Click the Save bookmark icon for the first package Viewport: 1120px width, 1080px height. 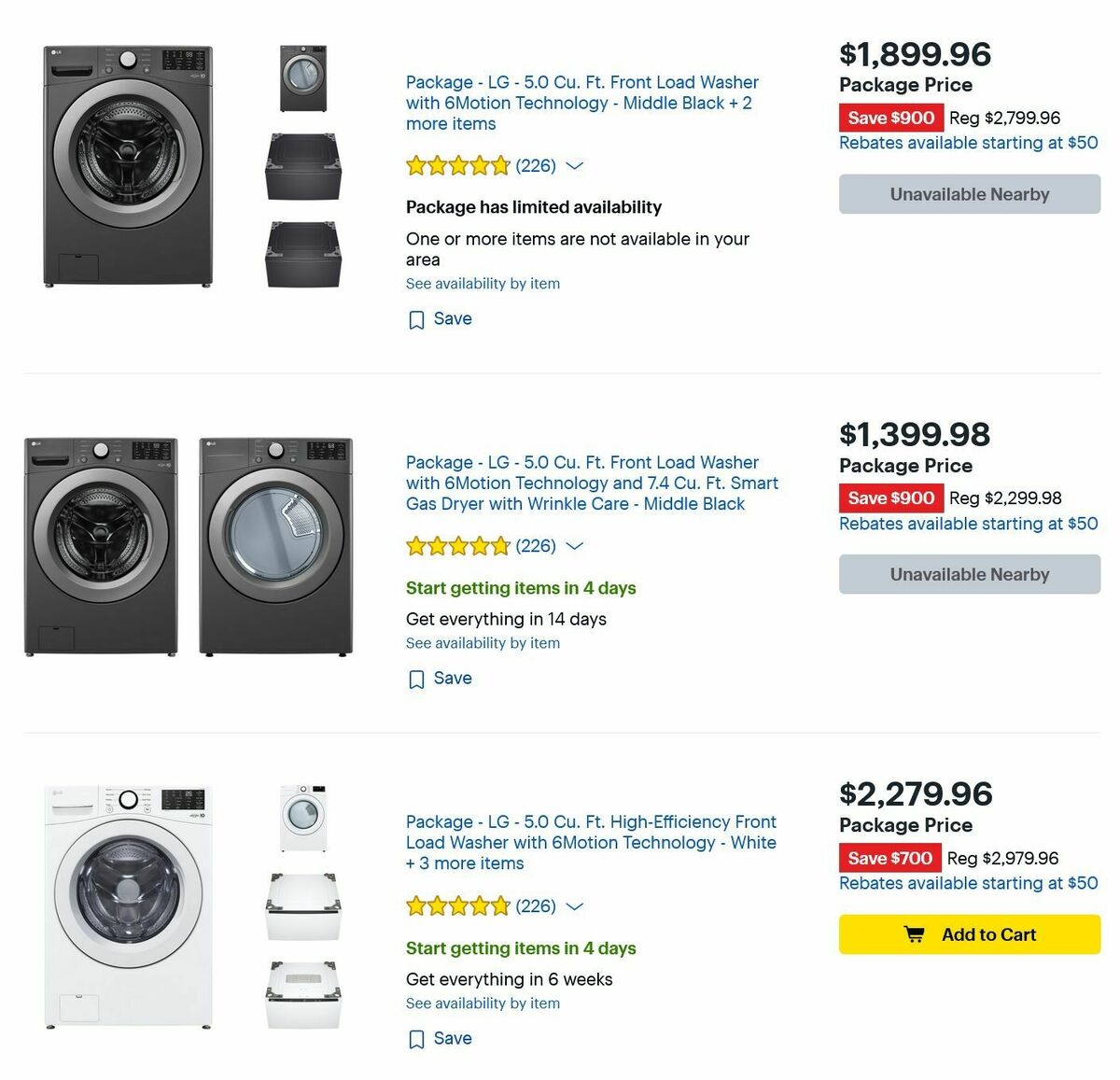coord(417,319)
